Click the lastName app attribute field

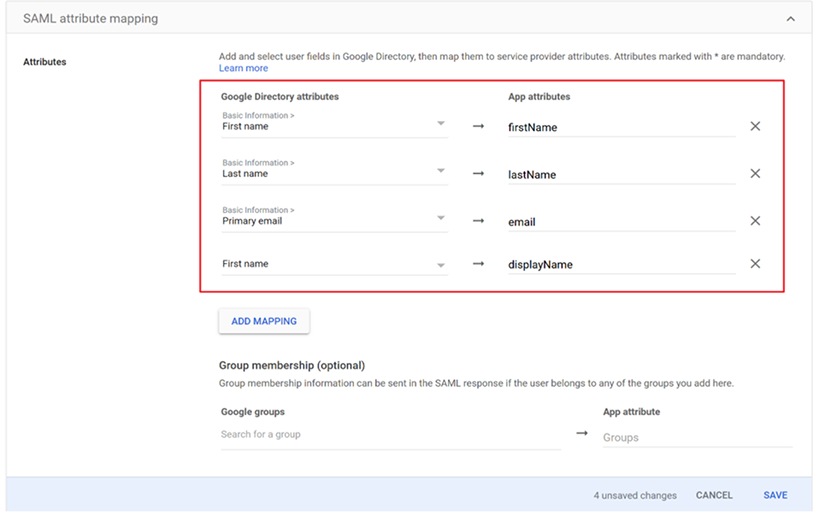[620, 174]
